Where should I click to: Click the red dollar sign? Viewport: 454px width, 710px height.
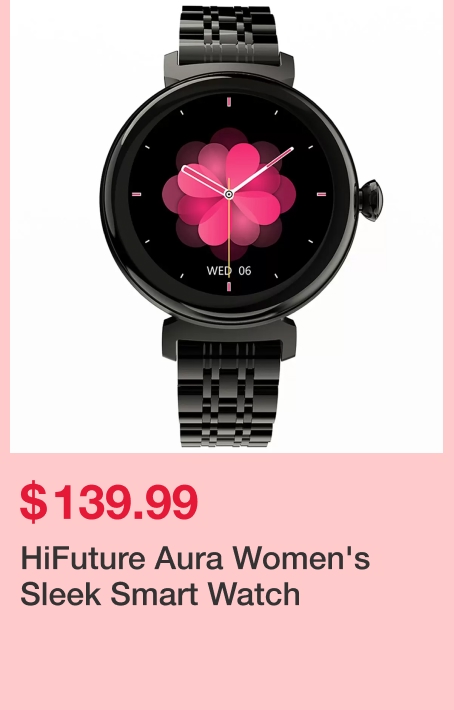click(33, 502)
